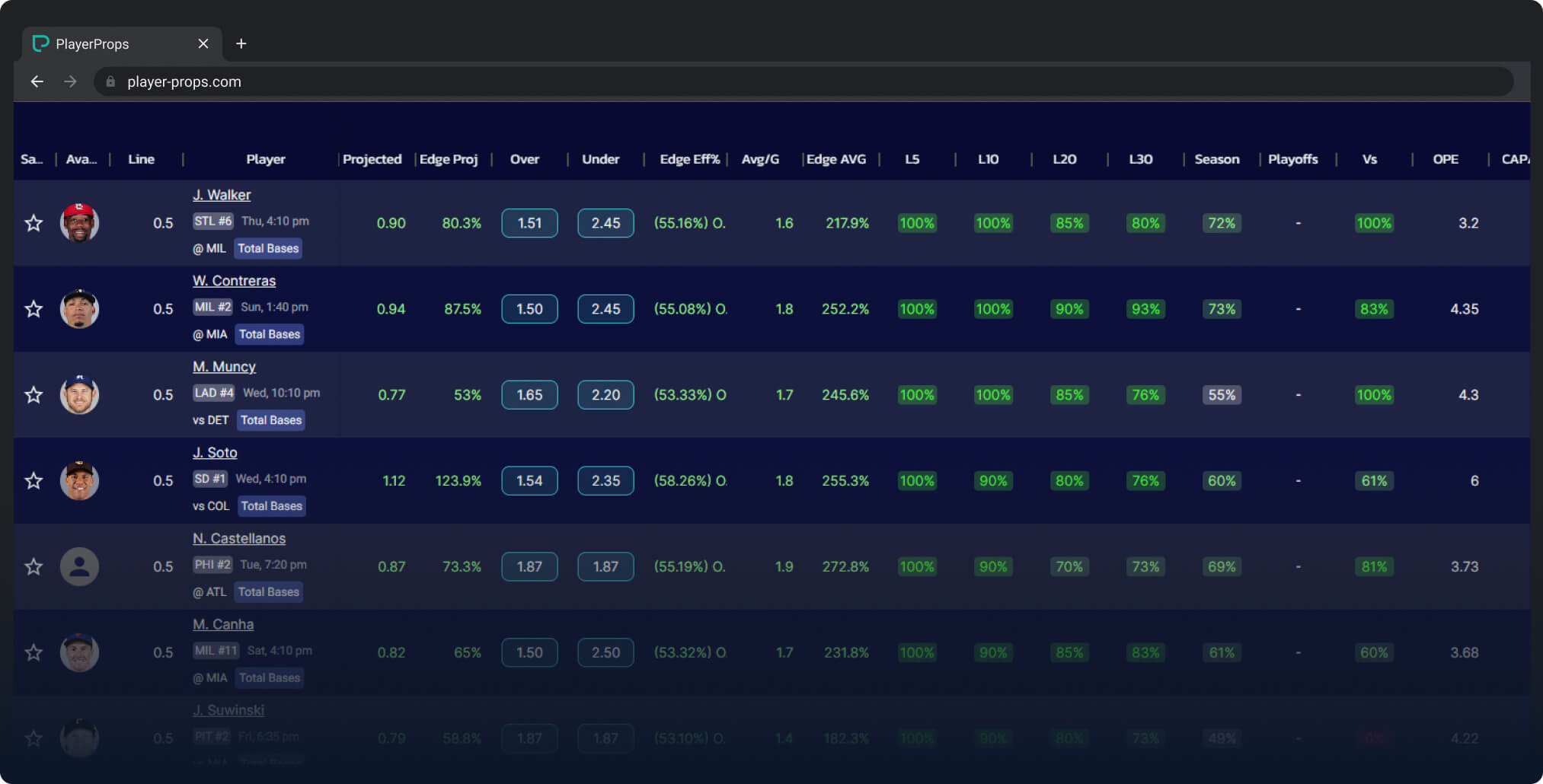Sort the table by the Projected column header

[x=372, y=159]
